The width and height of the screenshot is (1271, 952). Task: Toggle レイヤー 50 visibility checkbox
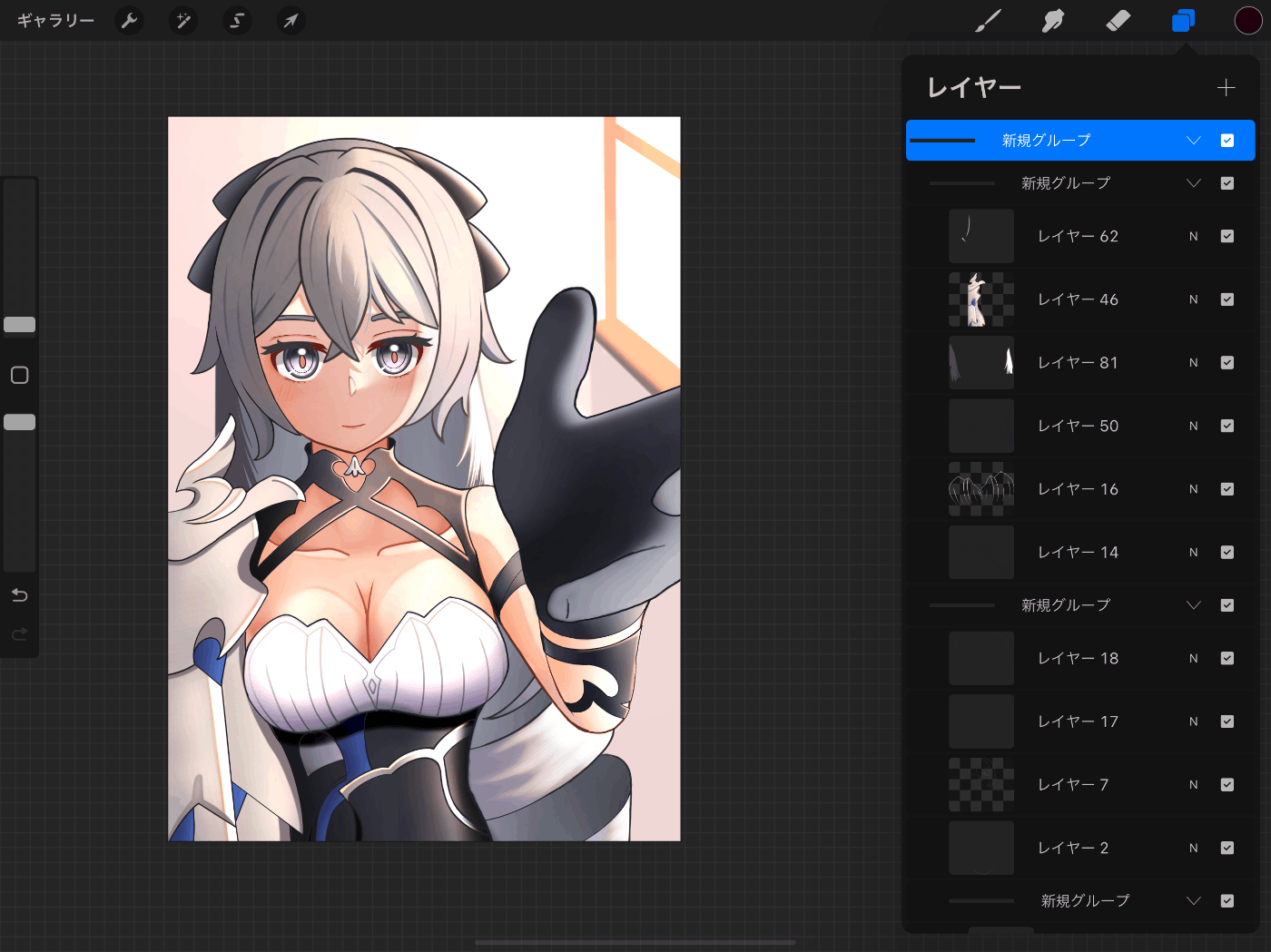1227,426
